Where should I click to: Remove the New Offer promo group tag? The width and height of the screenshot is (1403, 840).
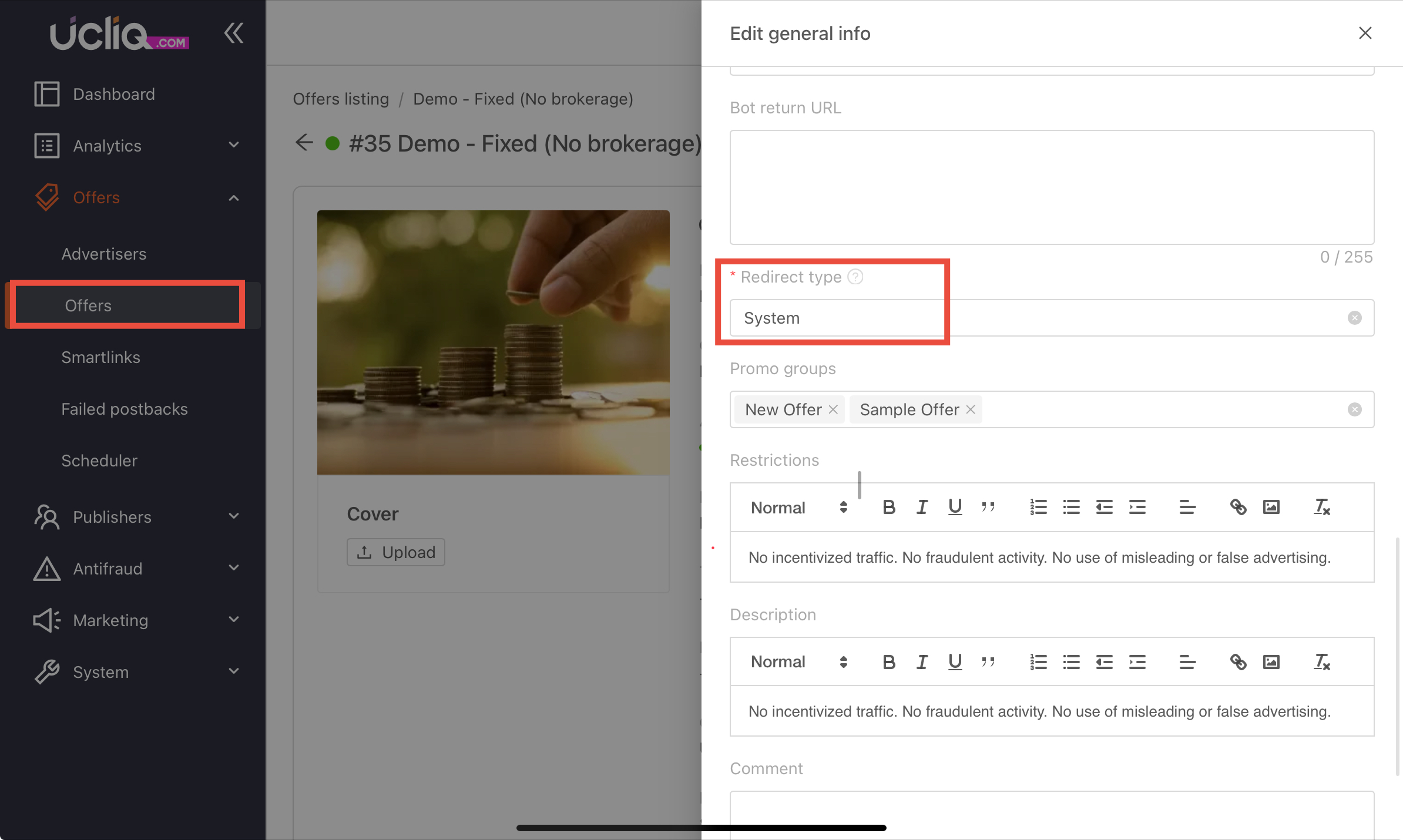click(833, 409)
